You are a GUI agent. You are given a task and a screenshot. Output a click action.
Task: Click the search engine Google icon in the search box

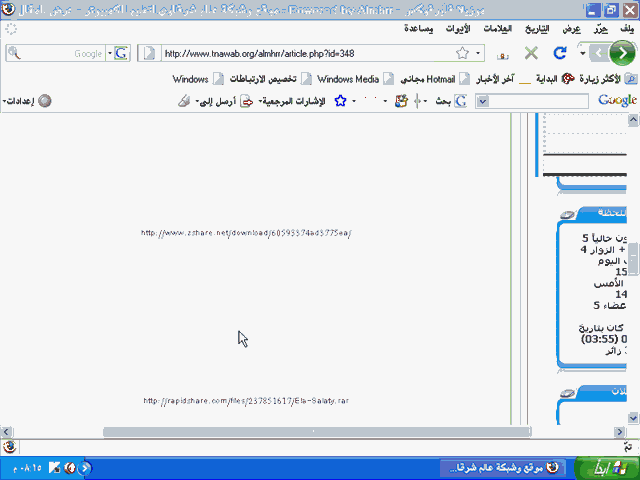pos(121,53)
